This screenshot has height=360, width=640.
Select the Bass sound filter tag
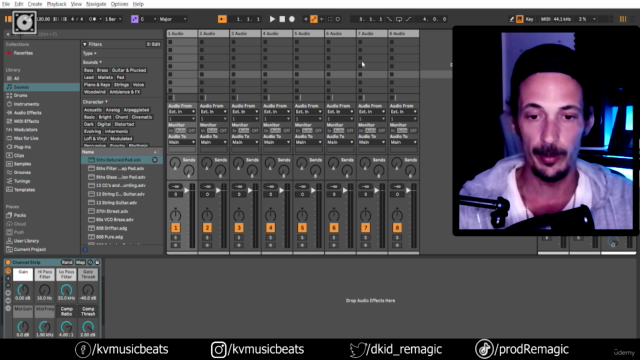point(89,70)
